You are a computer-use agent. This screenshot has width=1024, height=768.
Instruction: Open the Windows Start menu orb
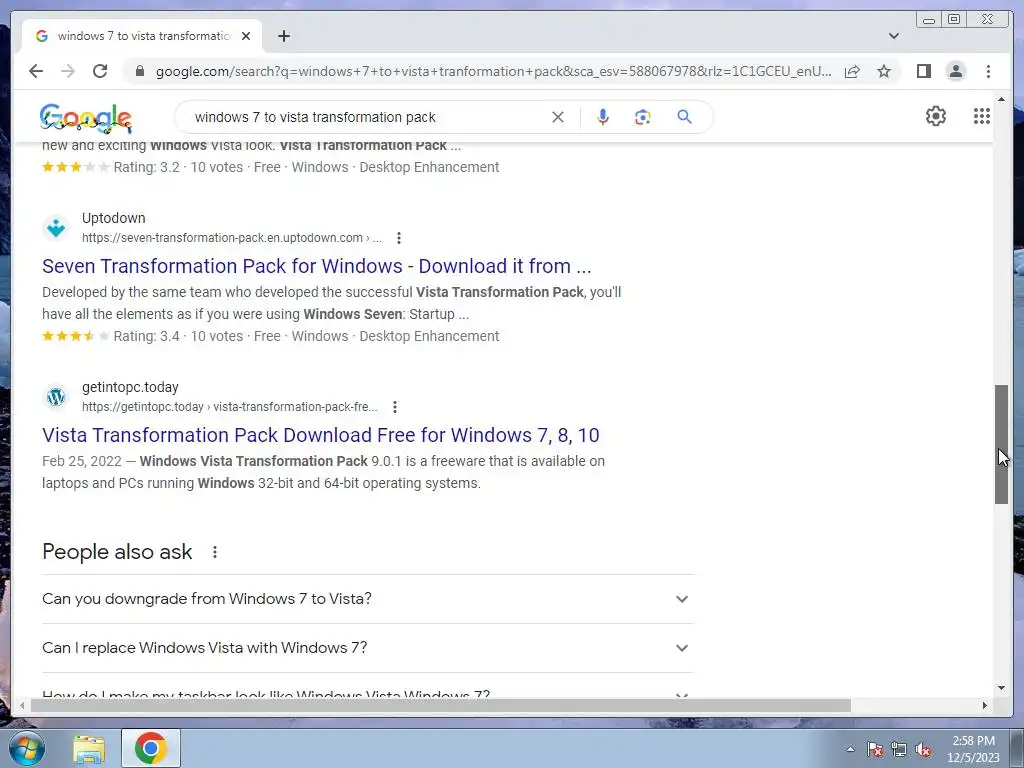26,748
